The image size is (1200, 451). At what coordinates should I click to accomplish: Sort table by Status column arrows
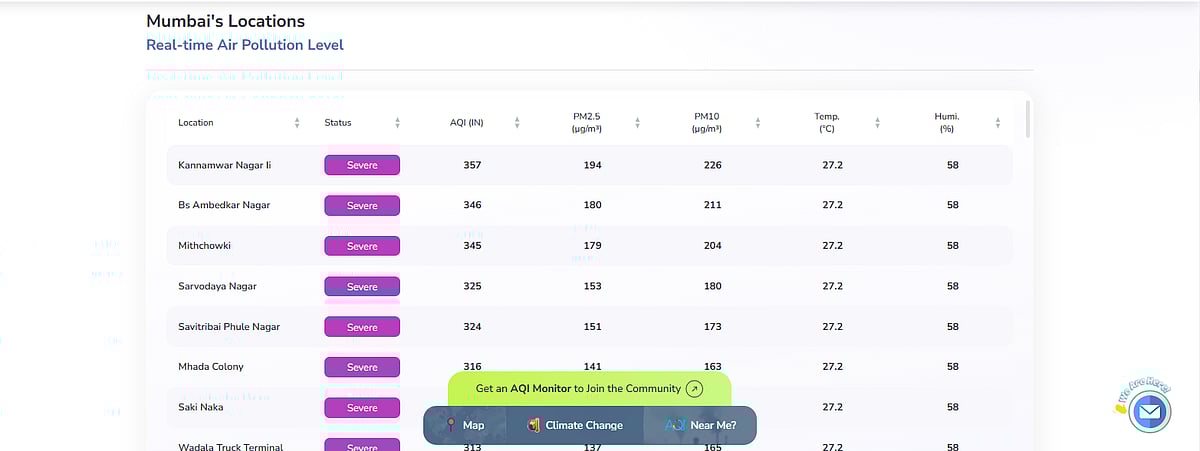[x=397, y=123]
